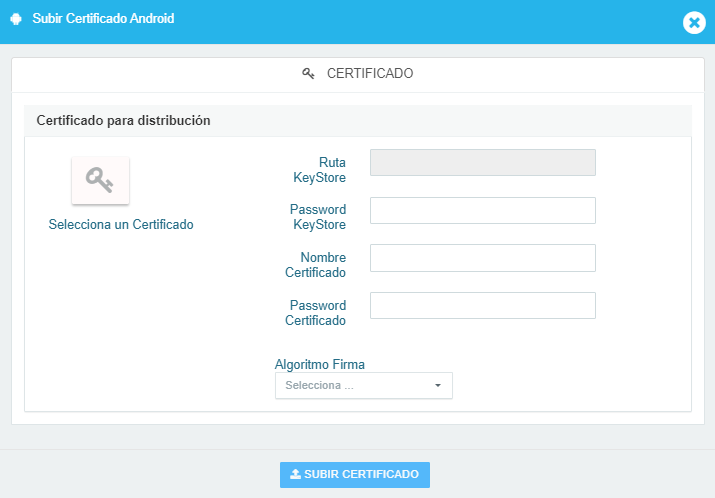The image size is (715, 498).
Task: Close the Subir Certificado Android dialog
Action: tap(694, 22)
